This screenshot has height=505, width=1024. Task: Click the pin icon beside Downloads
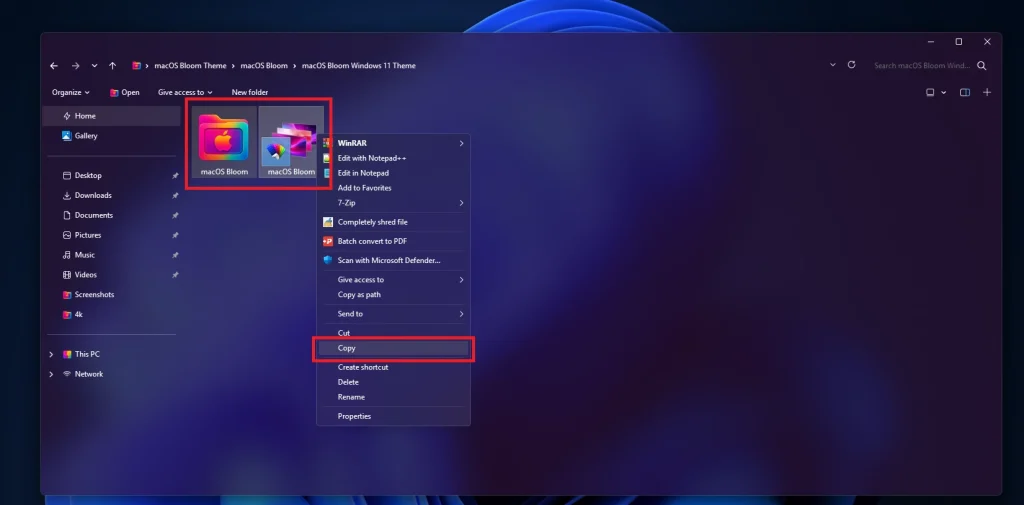point(175,195)
